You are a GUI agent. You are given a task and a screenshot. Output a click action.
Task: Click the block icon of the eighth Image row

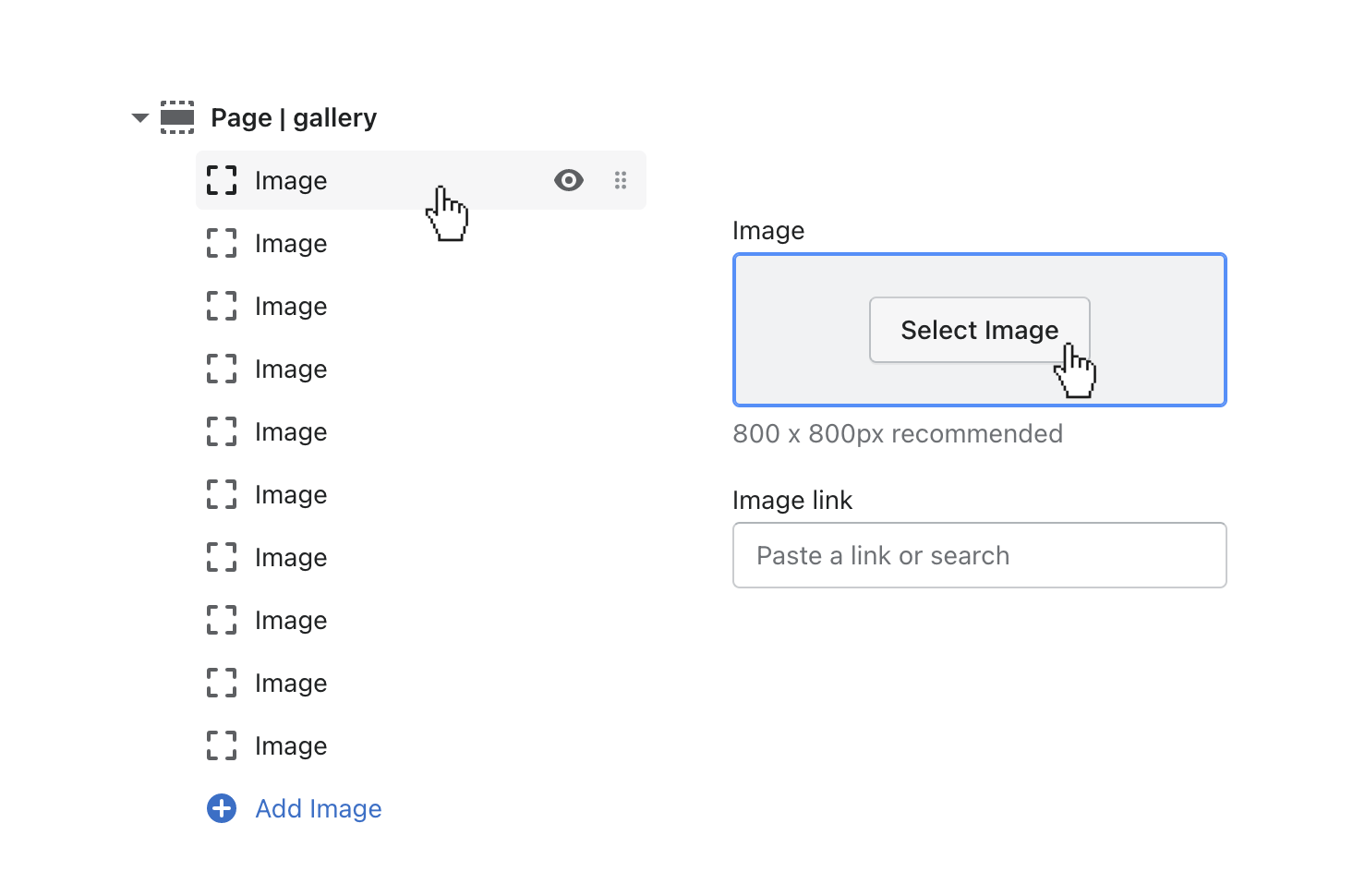(222, 621)
